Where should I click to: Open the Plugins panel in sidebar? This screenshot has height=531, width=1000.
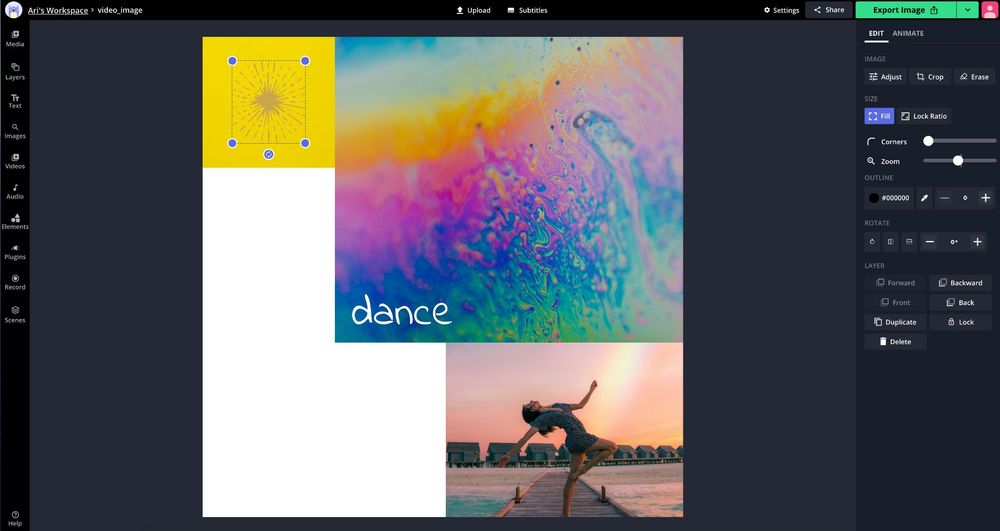coord(15,251)
